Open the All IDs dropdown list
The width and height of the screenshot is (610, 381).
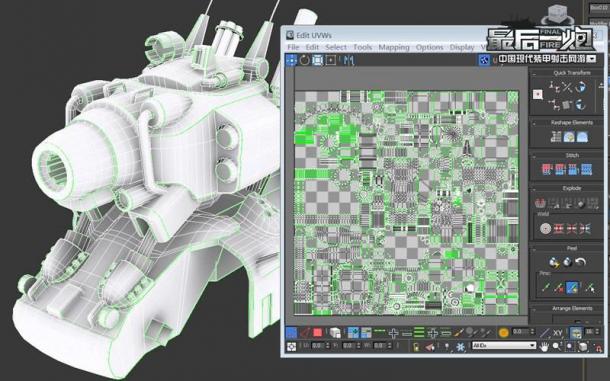503,346
